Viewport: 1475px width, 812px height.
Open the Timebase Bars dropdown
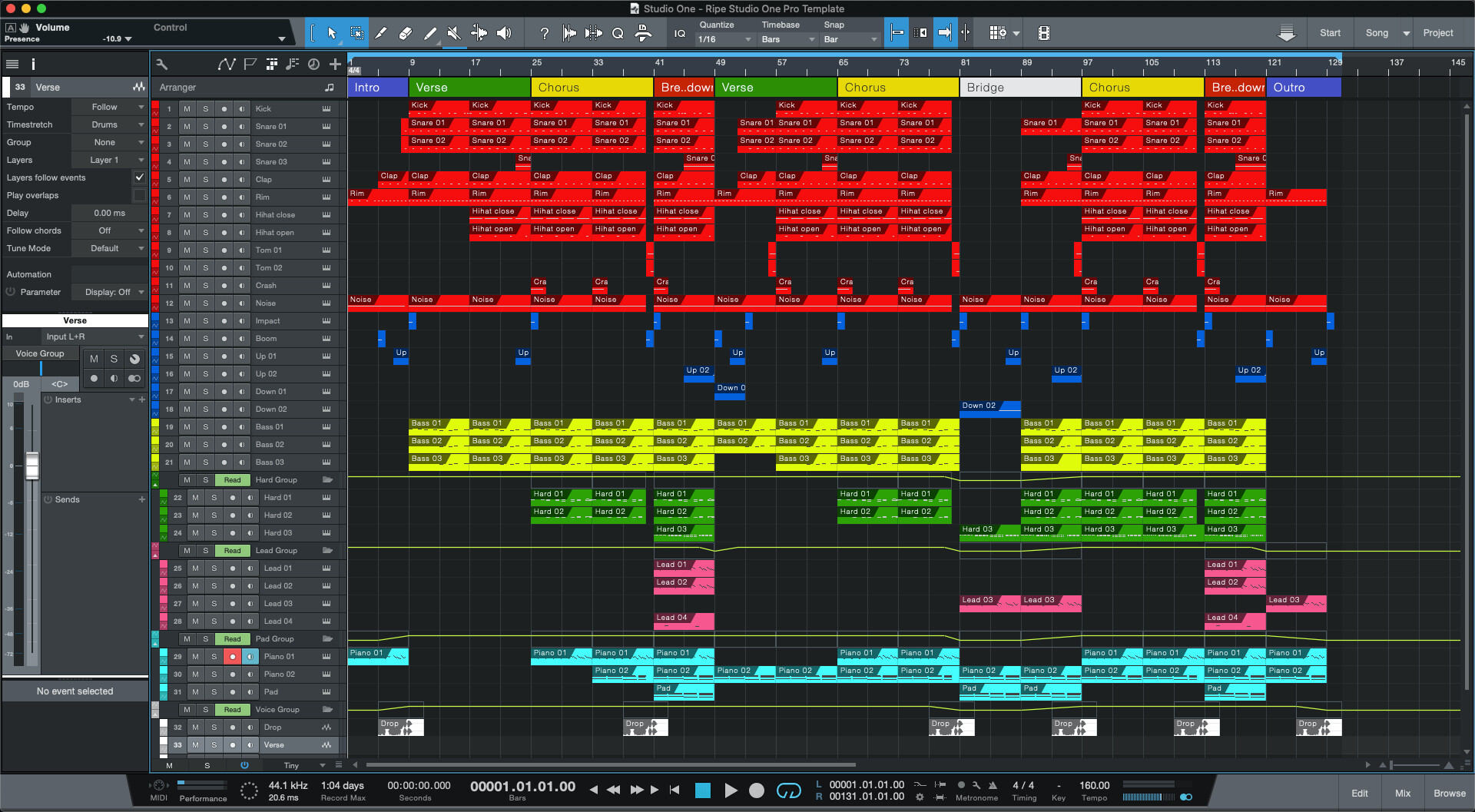pos(788,39)
